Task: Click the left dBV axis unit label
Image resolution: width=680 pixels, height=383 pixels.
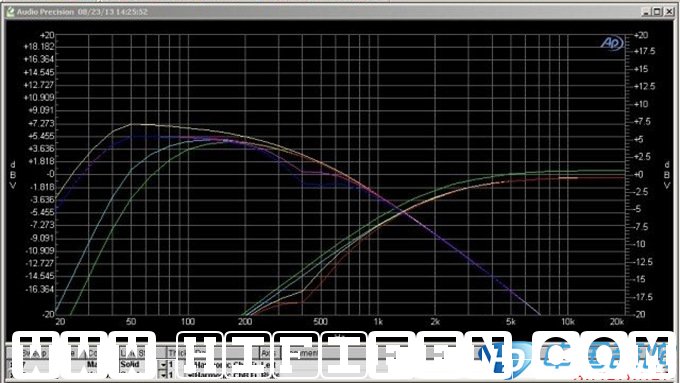Action: pos(13,175)
